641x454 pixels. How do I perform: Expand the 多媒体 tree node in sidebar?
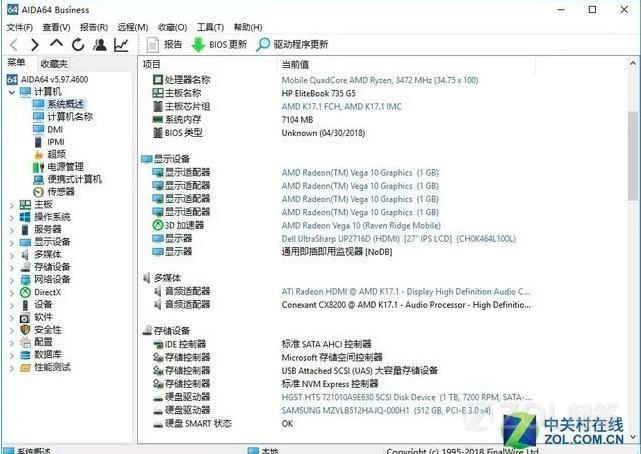(x=11, y=255)
